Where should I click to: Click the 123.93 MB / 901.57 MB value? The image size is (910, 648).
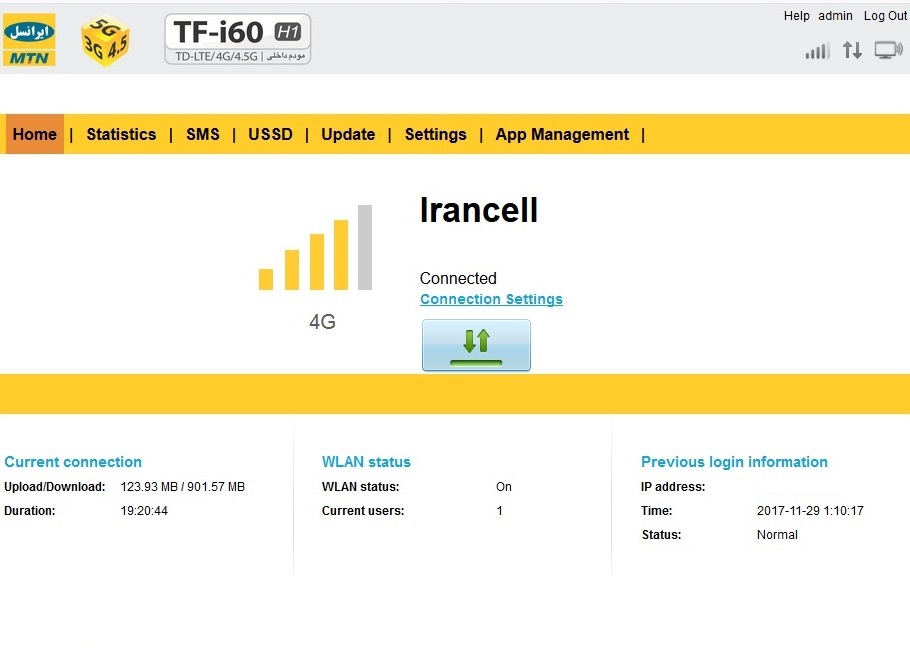tap(183, 487)
